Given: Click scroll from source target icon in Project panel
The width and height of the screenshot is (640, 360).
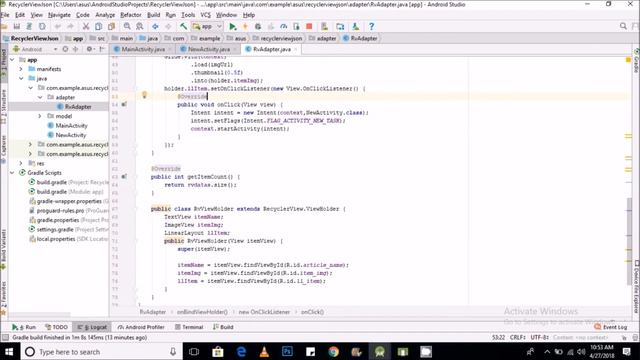Looking at the screenshot, I should coord(65,49).
